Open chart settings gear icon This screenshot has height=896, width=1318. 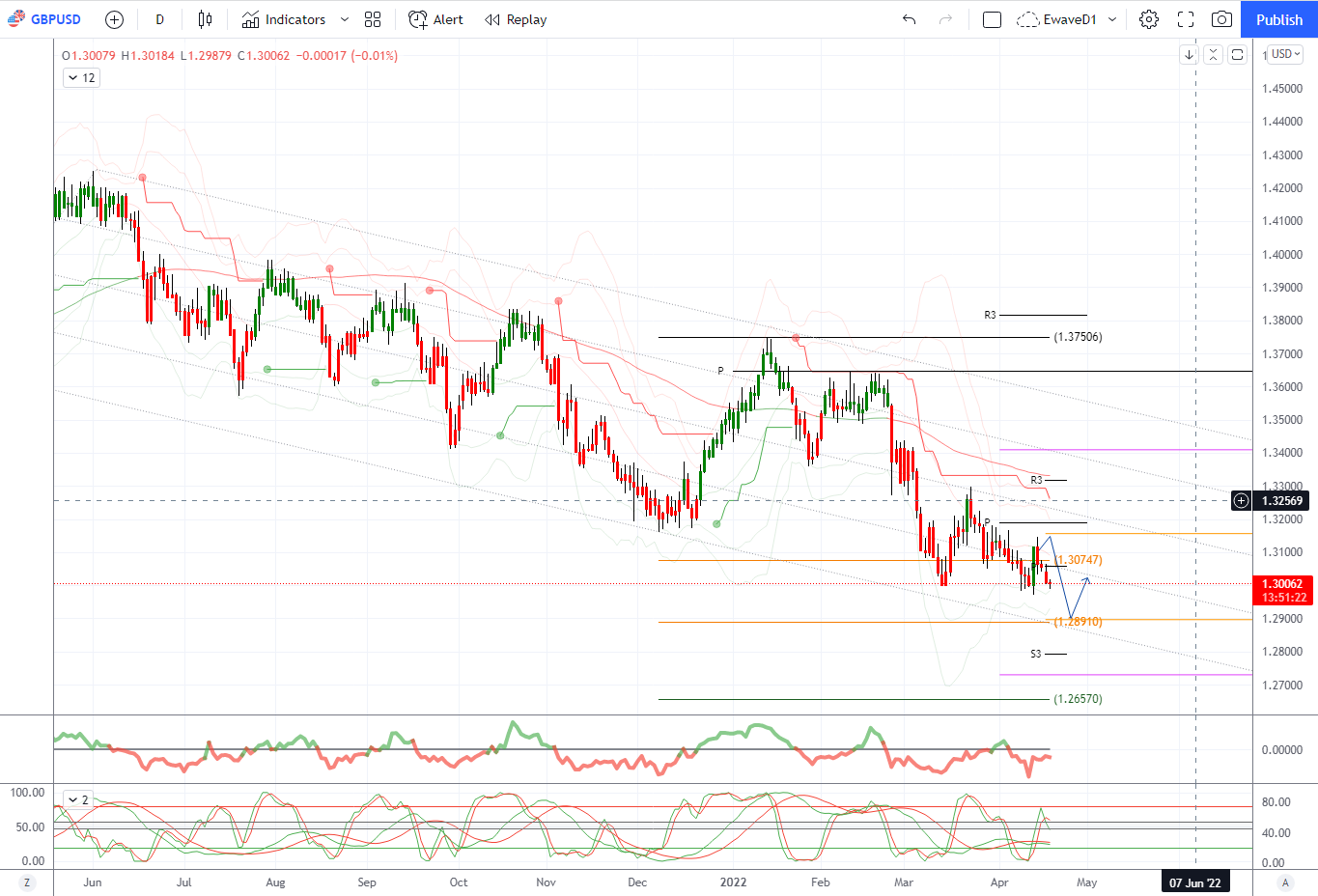tap(1149, 19)
